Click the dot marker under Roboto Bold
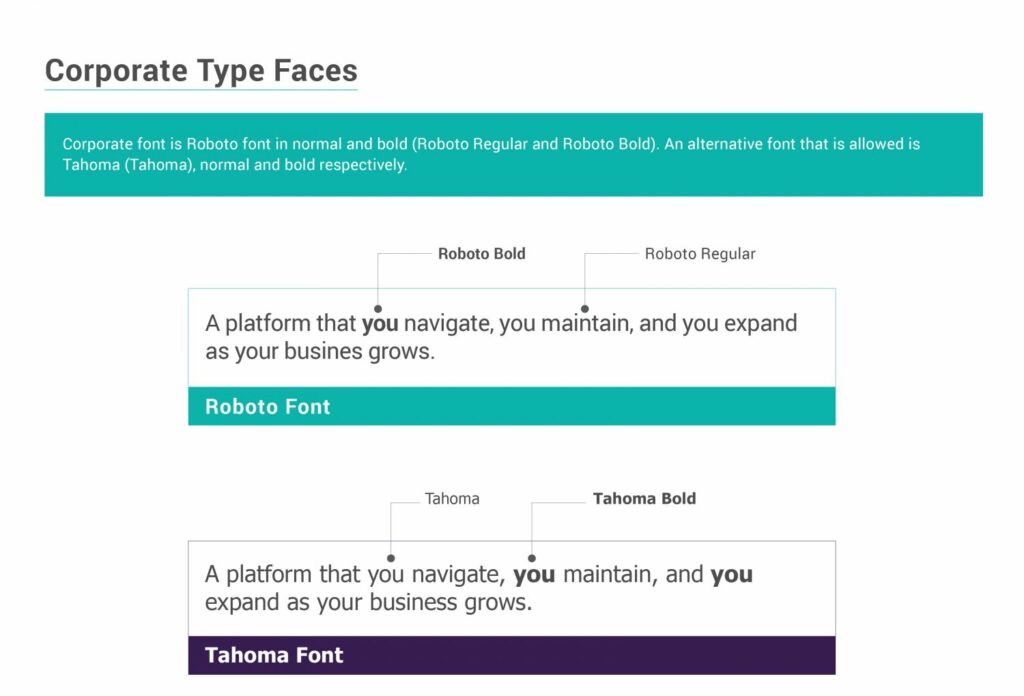Image resolution: width=1024 pixels, height=696 pixels. pyautogui.click(x=377, y=309)
